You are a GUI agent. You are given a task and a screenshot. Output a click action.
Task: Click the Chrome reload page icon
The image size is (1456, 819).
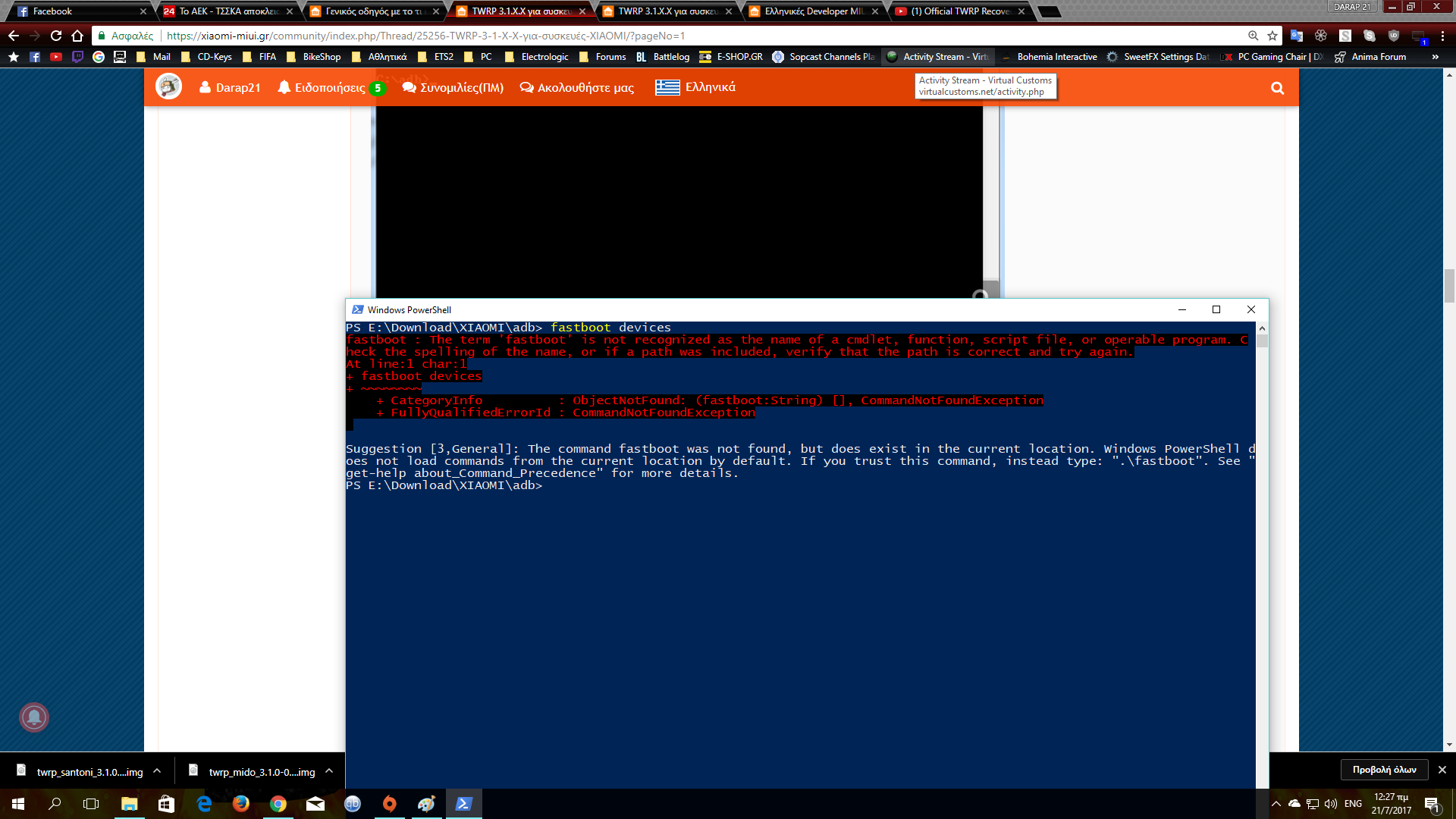56,36
